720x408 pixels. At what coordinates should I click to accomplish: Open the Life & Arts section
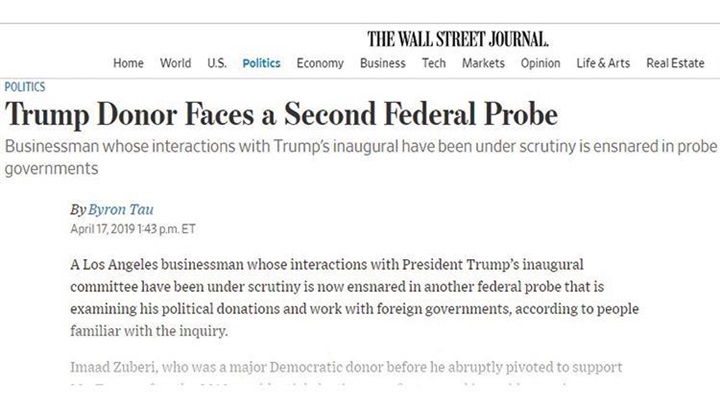coord(603,63)
